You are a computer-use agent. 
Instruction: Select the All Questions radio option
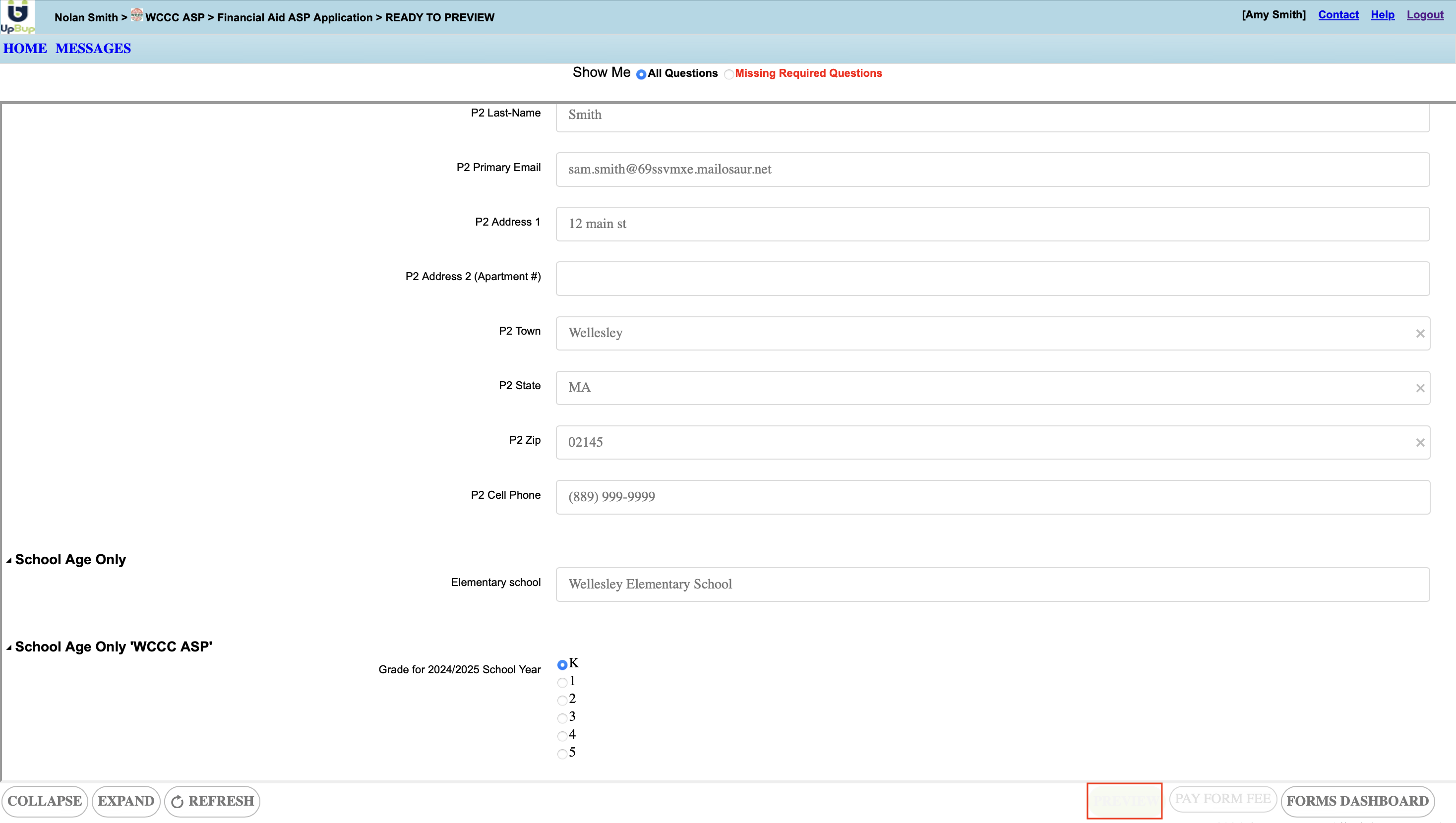tap(641, 74)
